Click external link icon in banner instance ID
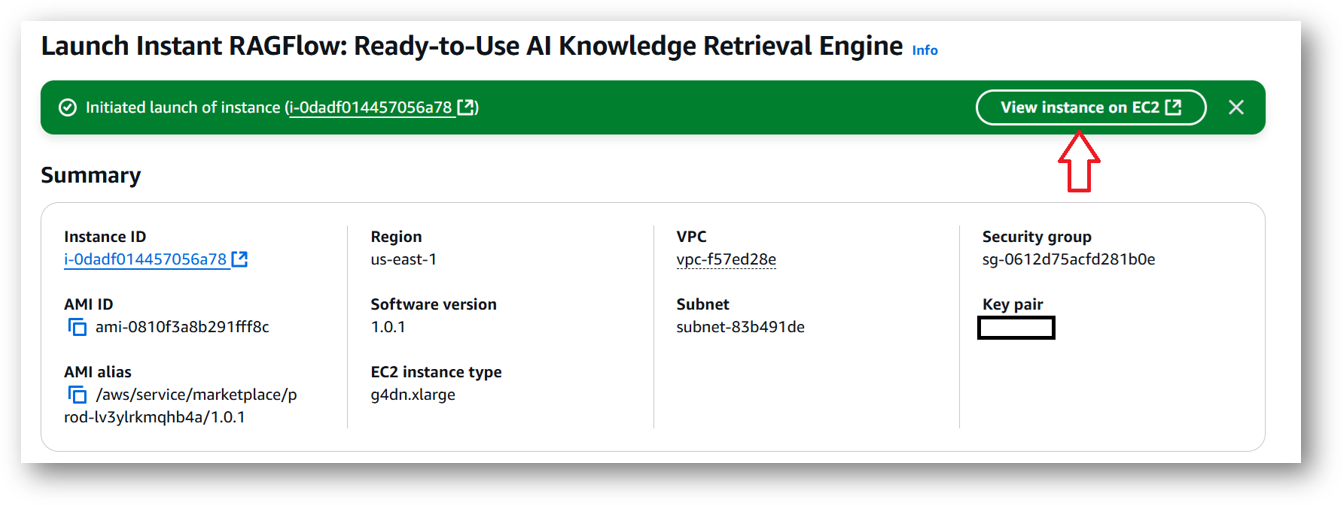 click(x=465, y=107)
